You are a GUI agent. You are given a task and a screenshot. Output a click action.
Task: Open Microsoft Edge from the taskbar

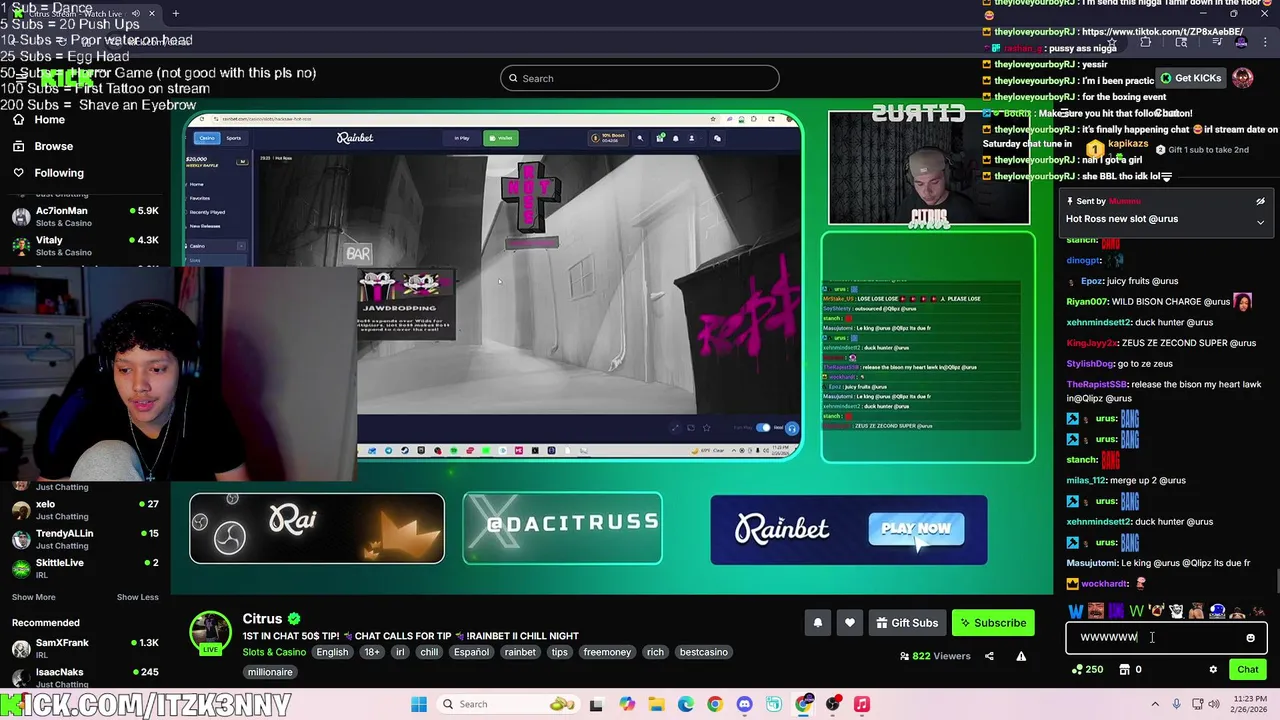pos(686,704)
